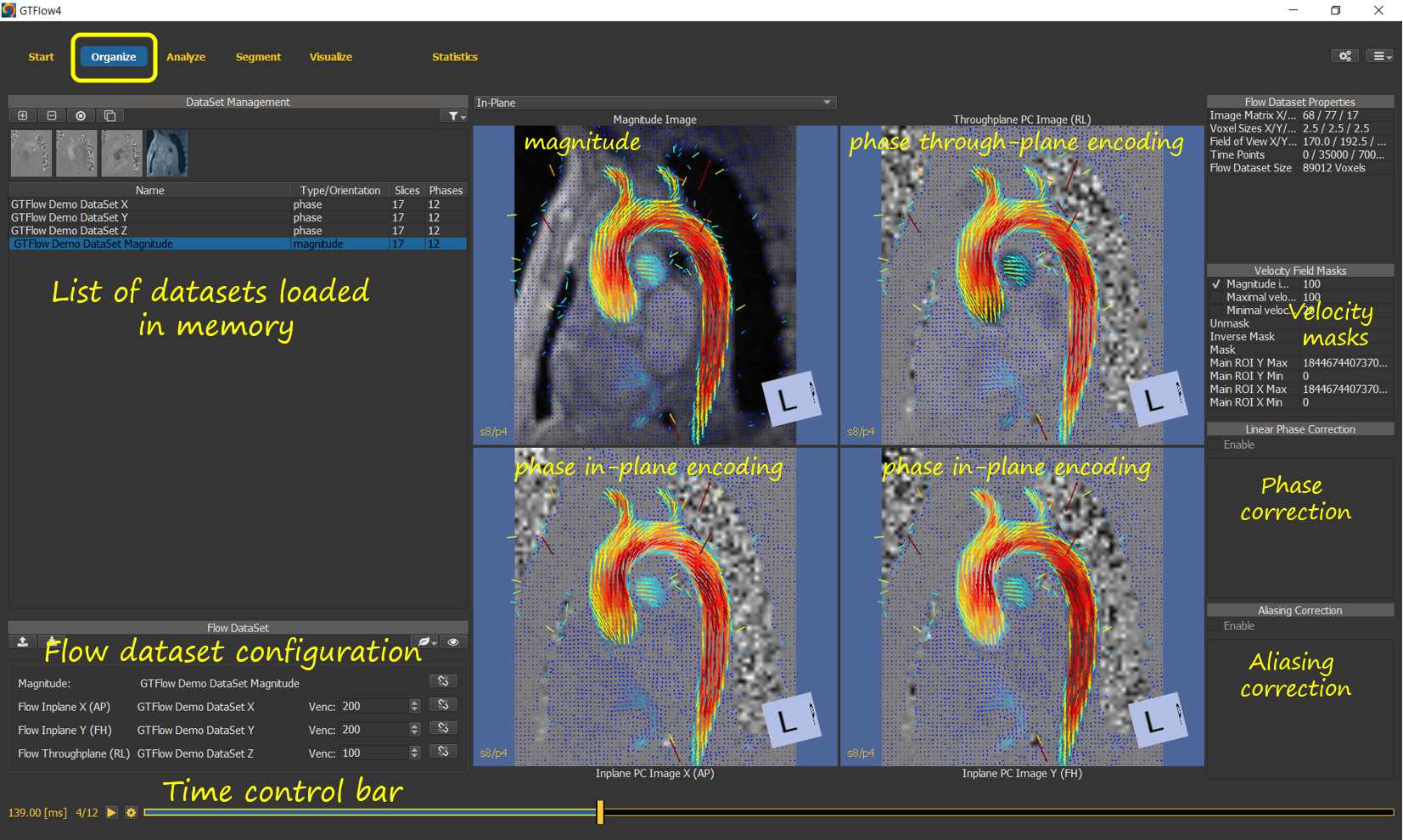Viewport: 1403px width, 840px height.
Task: Enable Aliasing Correction checkbox
Action: 1215,626
